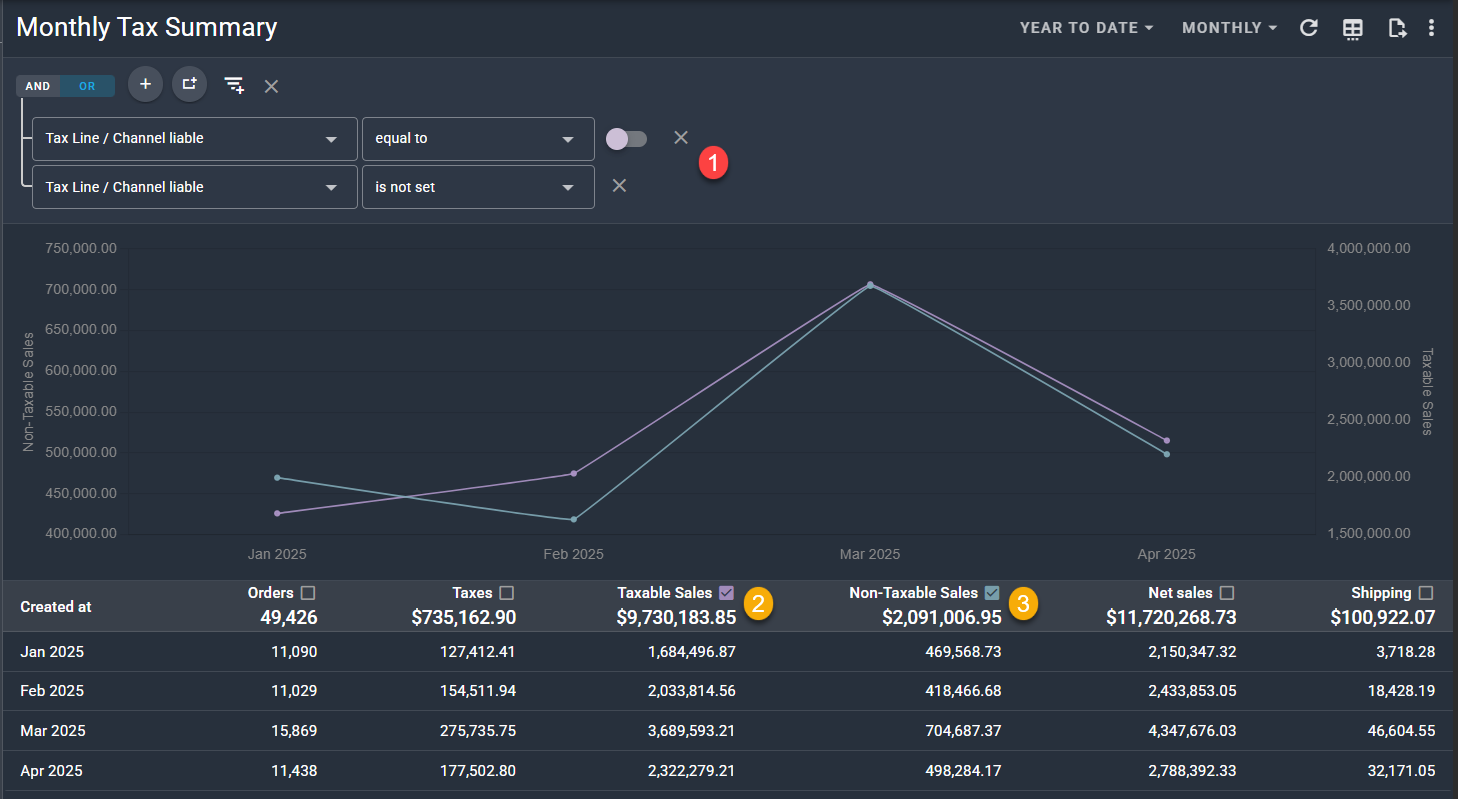The height and width of the screenshot is (799, 1458).
Task: Open the table view icon
Action: pos(1352,29)
